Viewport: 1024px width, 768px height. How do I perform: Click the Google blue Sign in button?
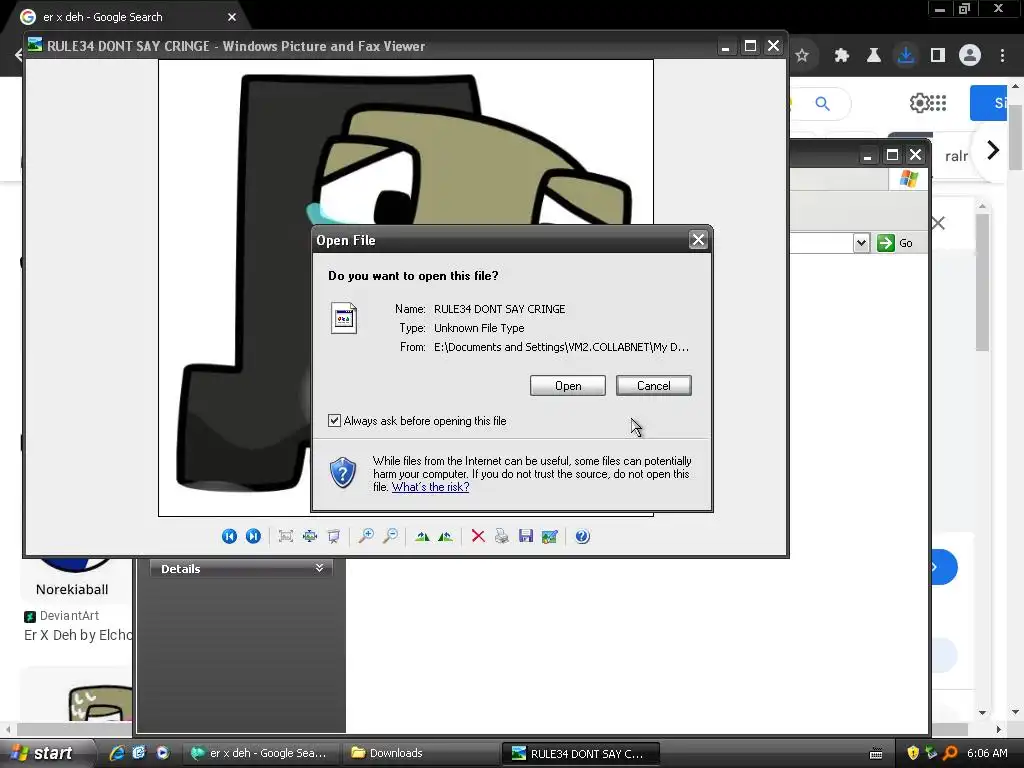(988, 103)
